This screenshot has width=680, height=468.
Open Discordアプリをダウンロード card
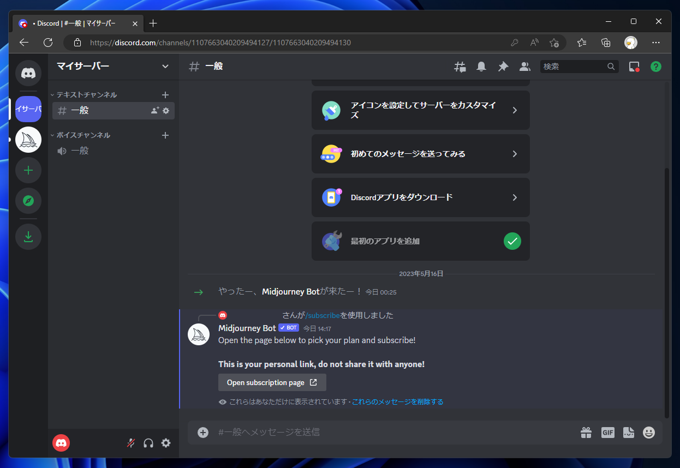(421, 197)
